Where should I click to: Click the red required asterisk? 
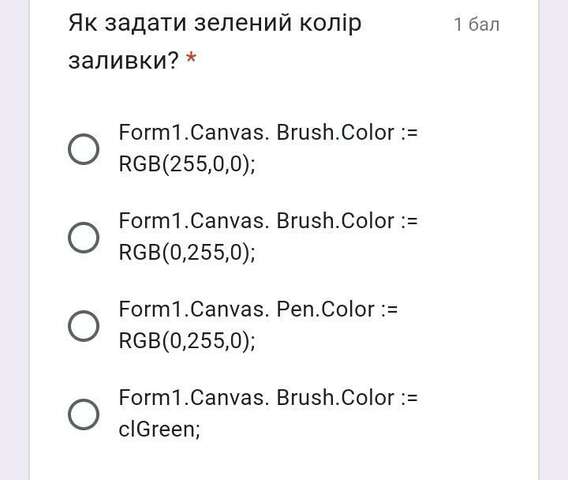click(191, 58)
